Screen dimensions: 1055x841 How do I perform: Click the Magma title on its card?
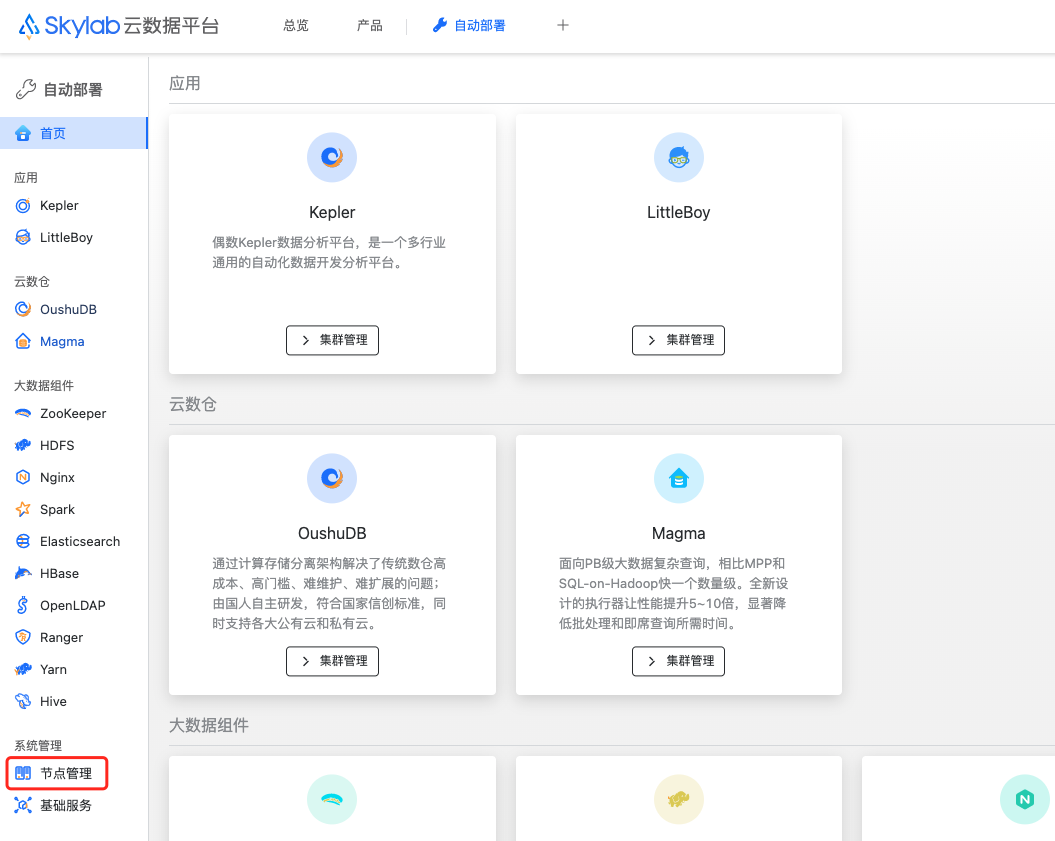(678, 534)
